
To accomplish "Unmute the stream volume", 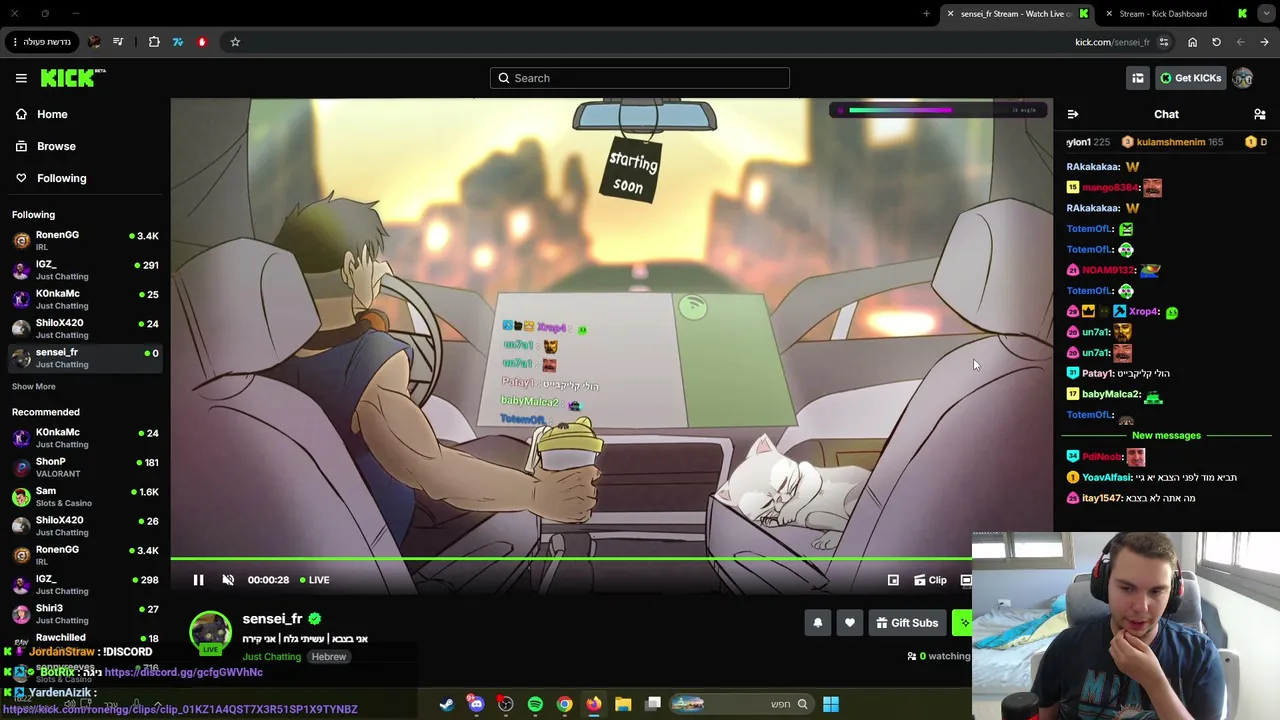I will pyautogui.click(x=228, y=580).
